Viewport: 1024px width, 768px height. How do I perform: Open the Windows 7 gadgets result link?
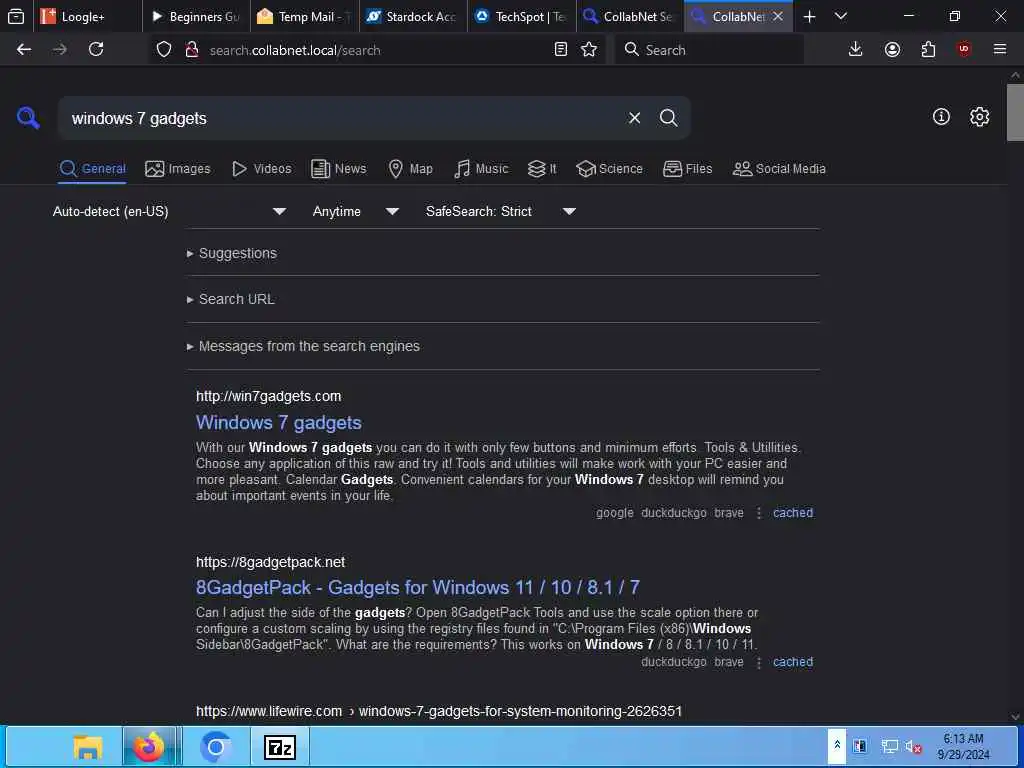tap(279, 423)
